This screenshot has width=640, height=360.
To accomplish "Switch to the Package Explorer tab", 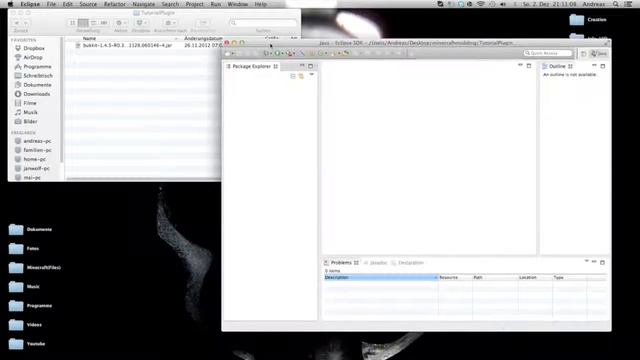I will pyautogui.click(x=251, y=66).
